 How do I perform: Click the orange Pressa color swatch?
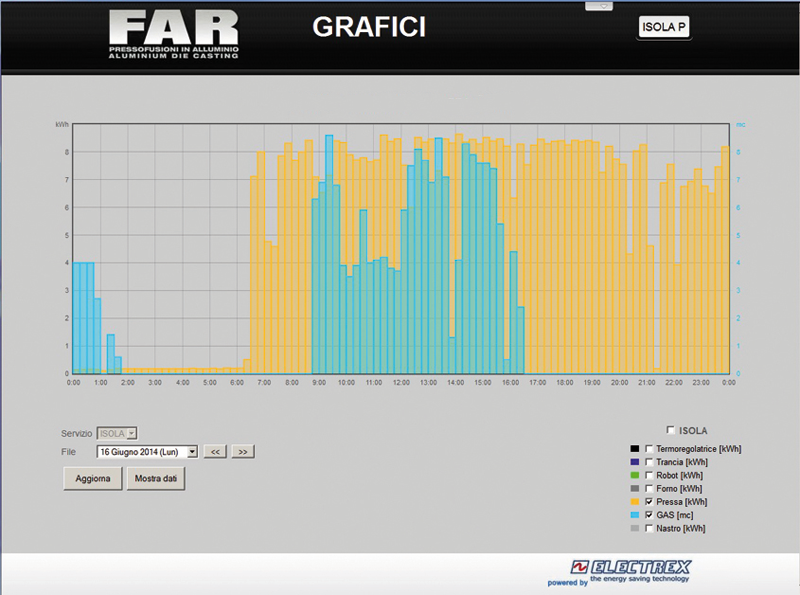coord(635,501)
